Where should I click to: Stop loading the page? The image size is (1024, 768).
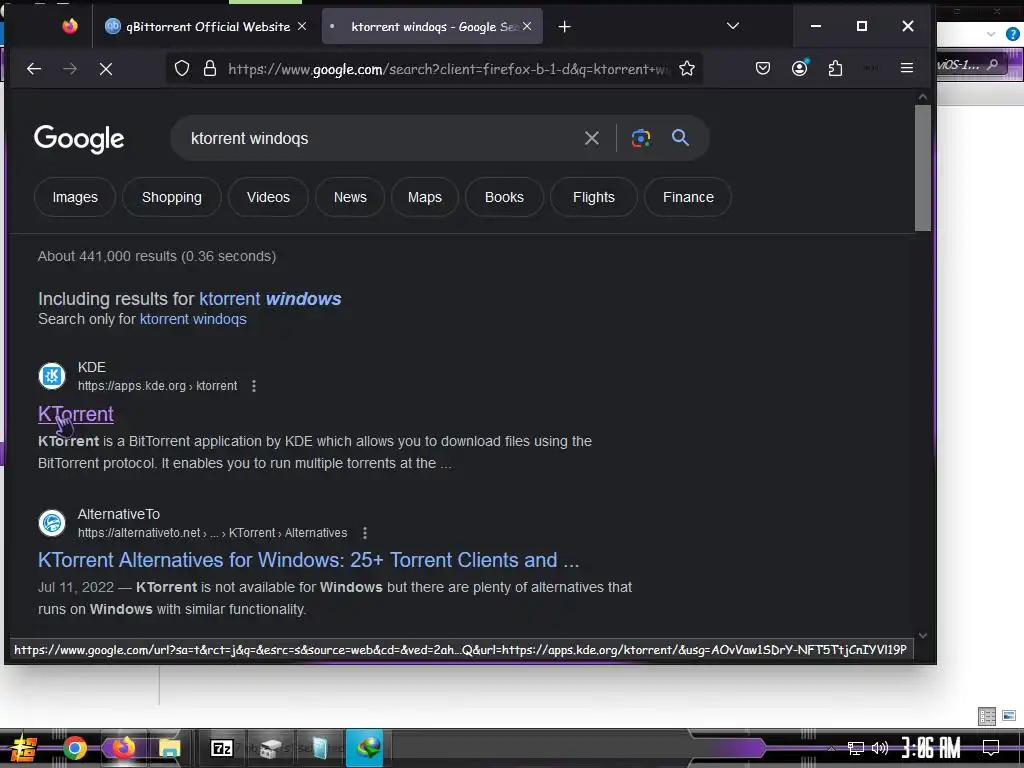106,69
